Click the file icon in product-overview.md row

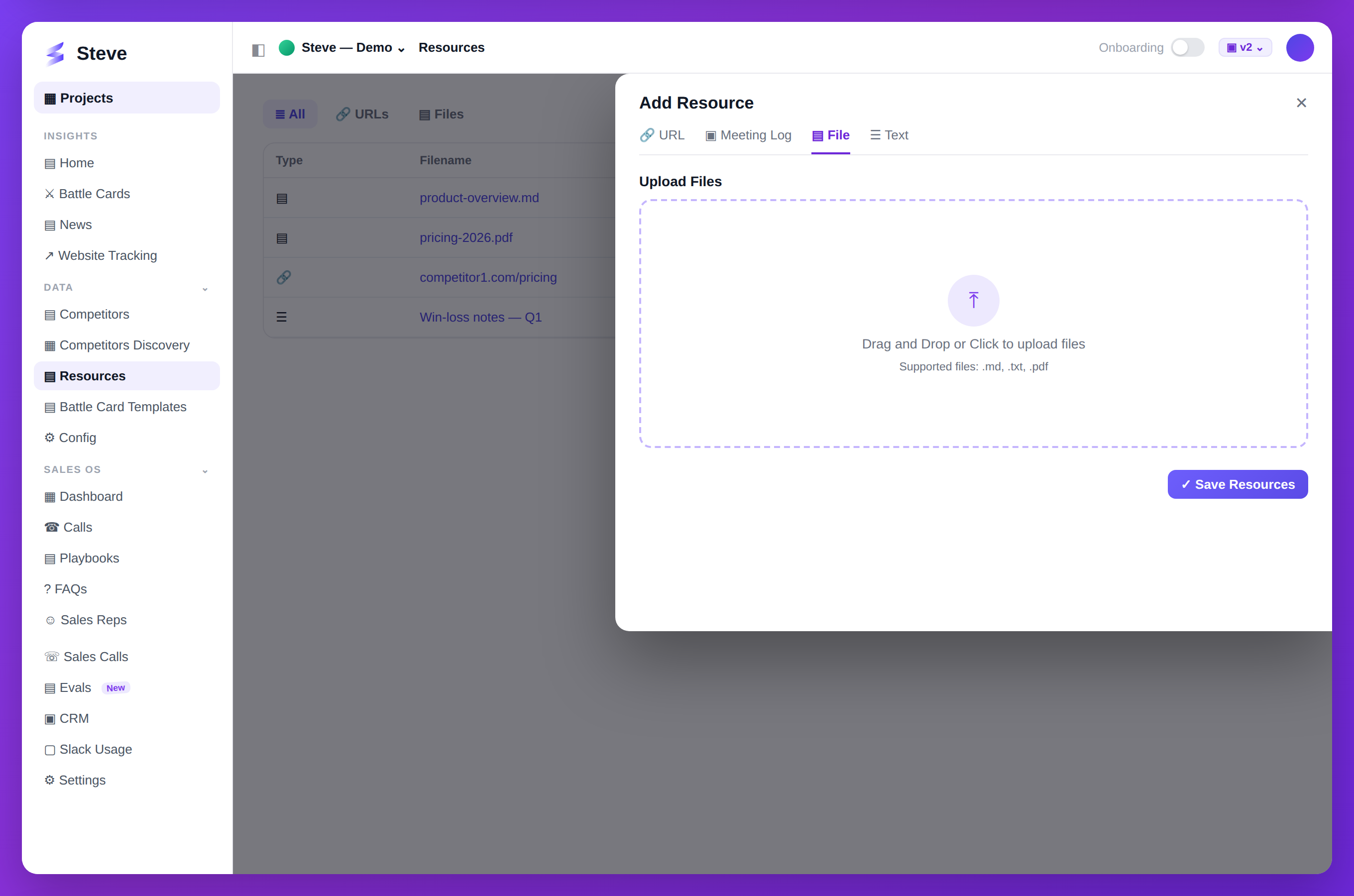[x=282, y=198]
